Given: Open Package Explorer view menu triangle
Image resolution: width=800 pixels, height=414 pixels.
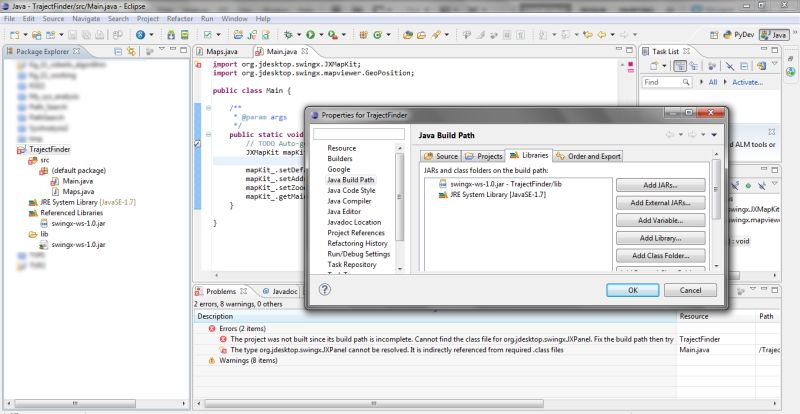Looking at the screenshot, I should [x=161, y=49].
